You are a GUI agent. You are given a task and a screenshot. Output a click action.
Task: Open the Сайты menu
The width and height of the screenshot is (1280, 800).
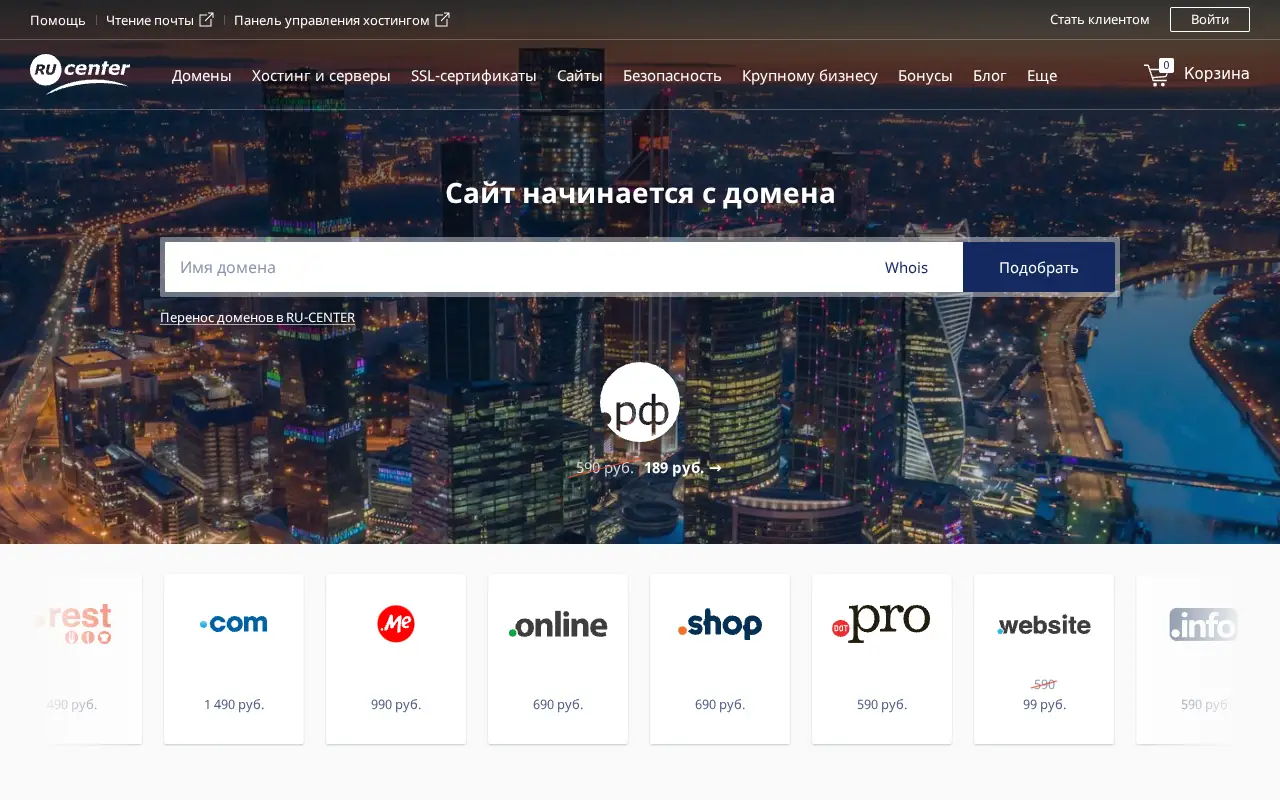click(x=580, y=75)
